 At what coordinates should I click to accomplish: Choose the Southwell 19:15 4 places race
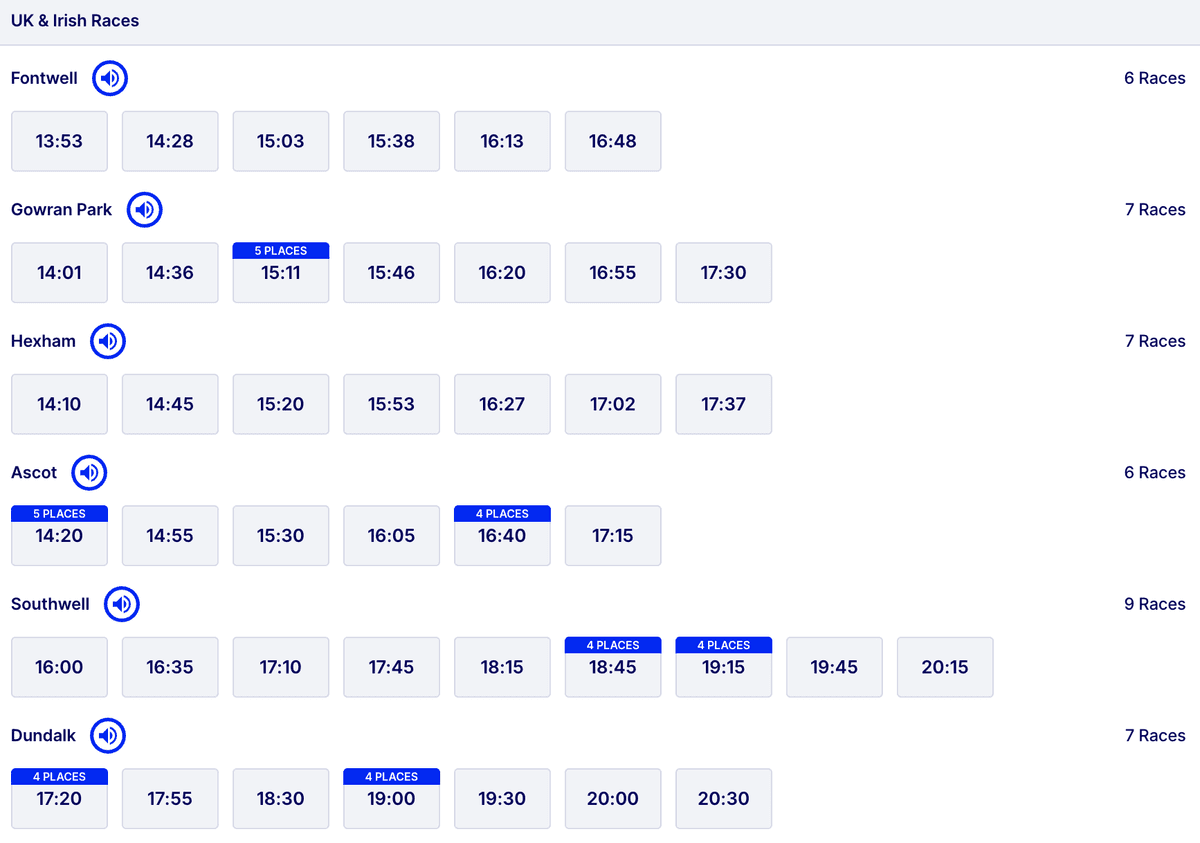(x=724, y=667)
